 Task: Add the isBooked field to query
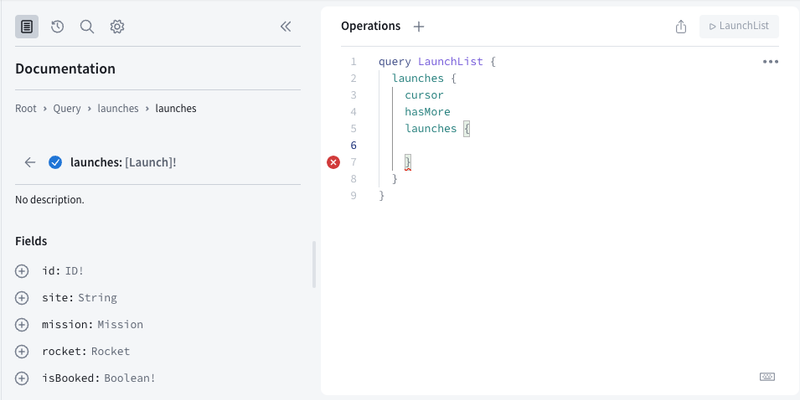[x=22, y=378]
